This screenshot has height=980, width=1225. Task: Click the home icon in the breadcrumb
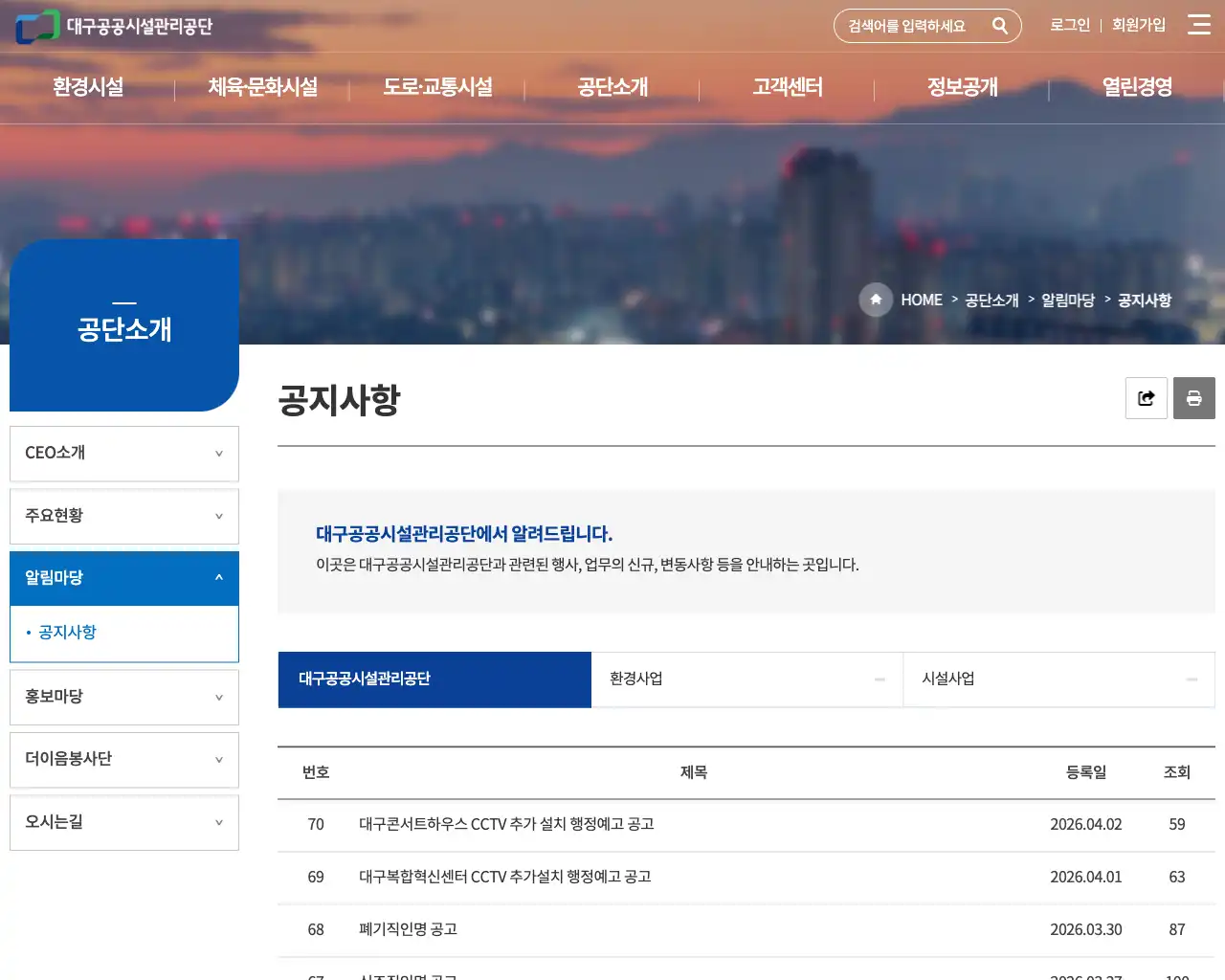876,300
